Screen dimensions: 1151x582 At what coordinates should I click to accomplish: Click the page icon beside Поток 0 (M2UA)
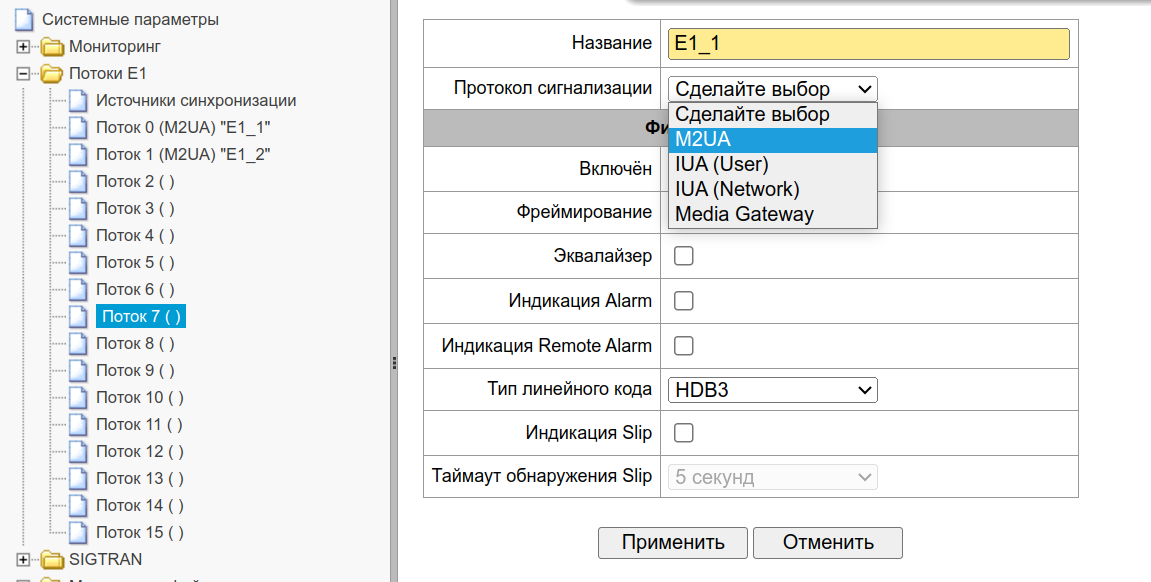tap(79, 128)
